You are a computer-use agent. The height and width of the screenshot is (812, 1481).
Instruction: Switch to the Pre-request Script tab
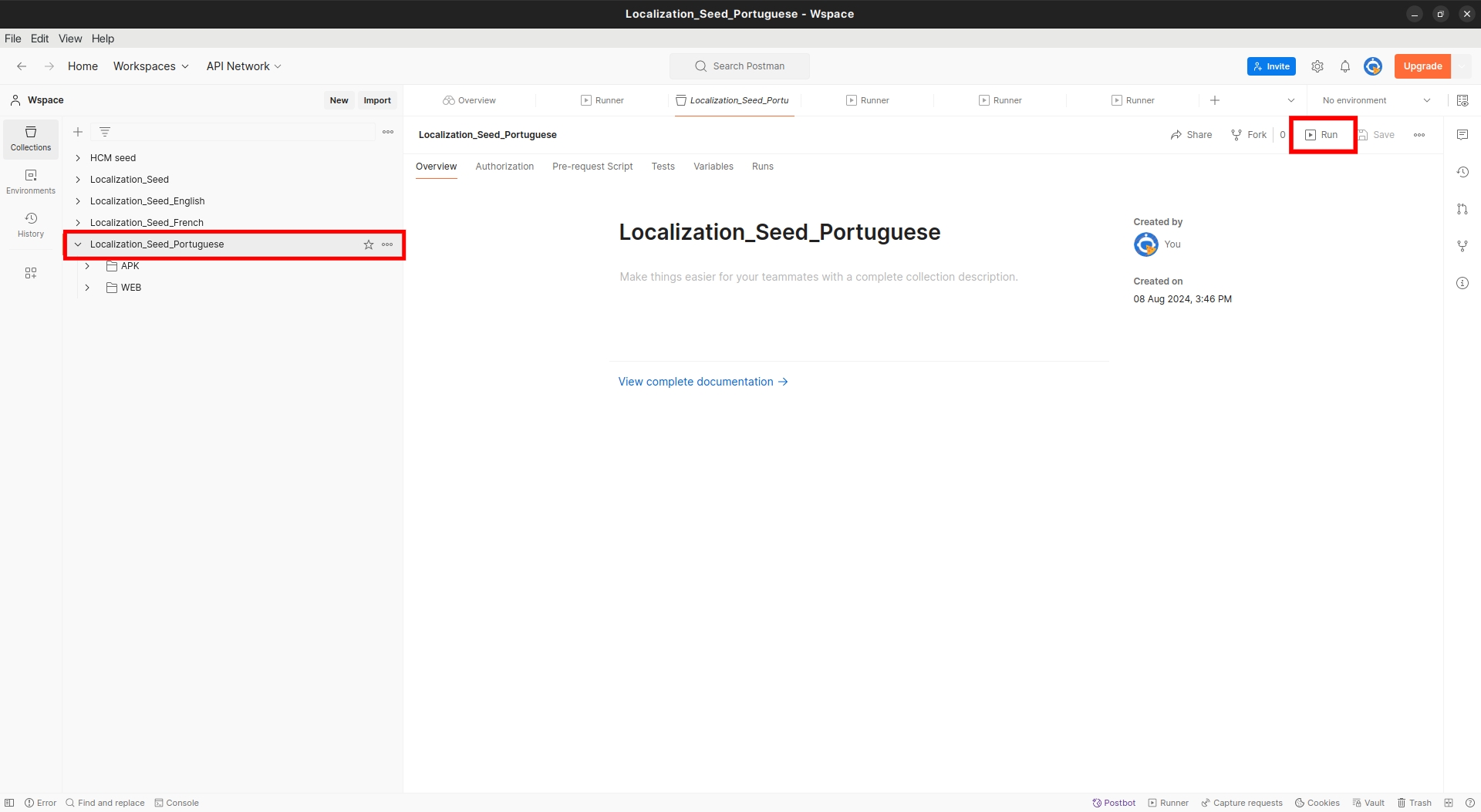[592, 167]
